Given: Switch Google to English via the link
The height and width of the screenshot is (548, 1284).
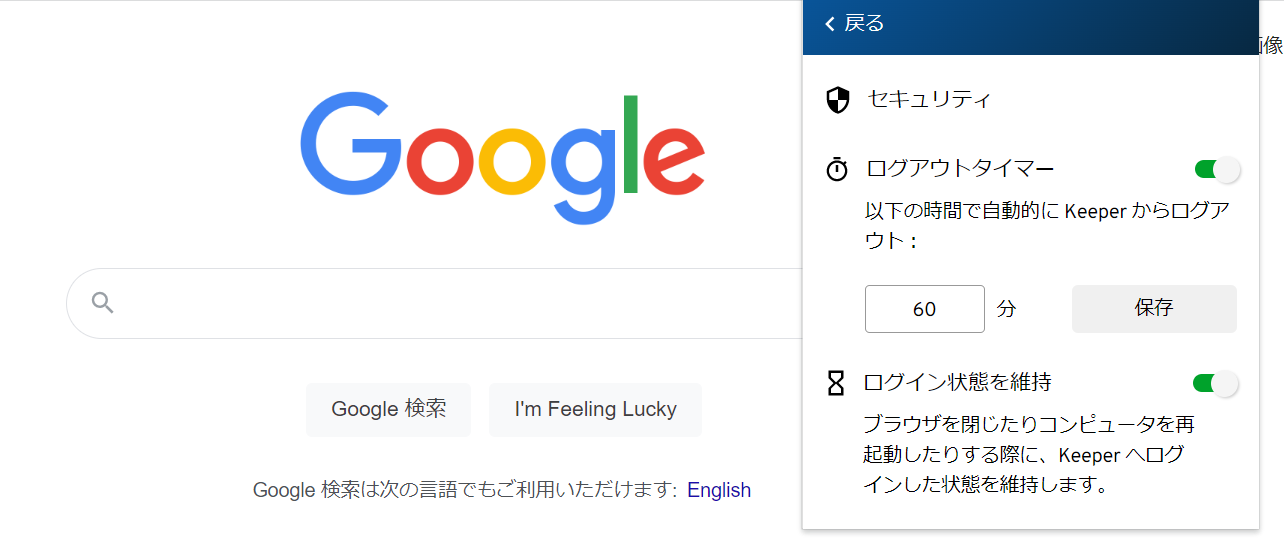Looking at the screenshot, I should (718, 490).
